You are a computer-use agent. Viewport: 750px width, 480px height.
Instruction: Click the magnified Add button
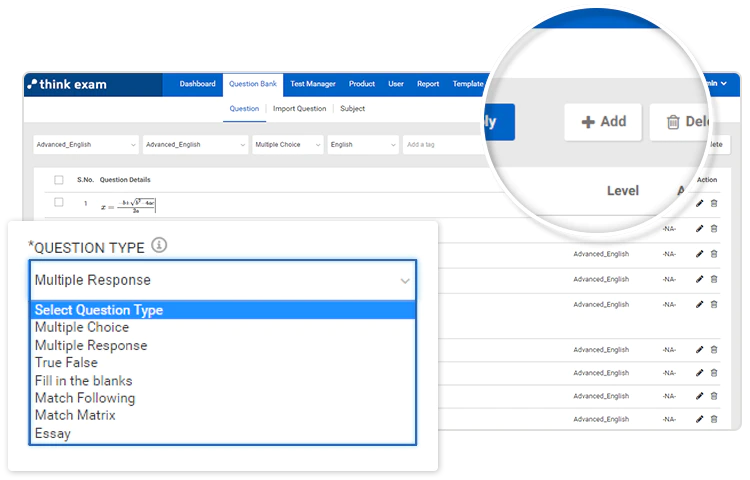pyautogui.click(x=603, y=122)
